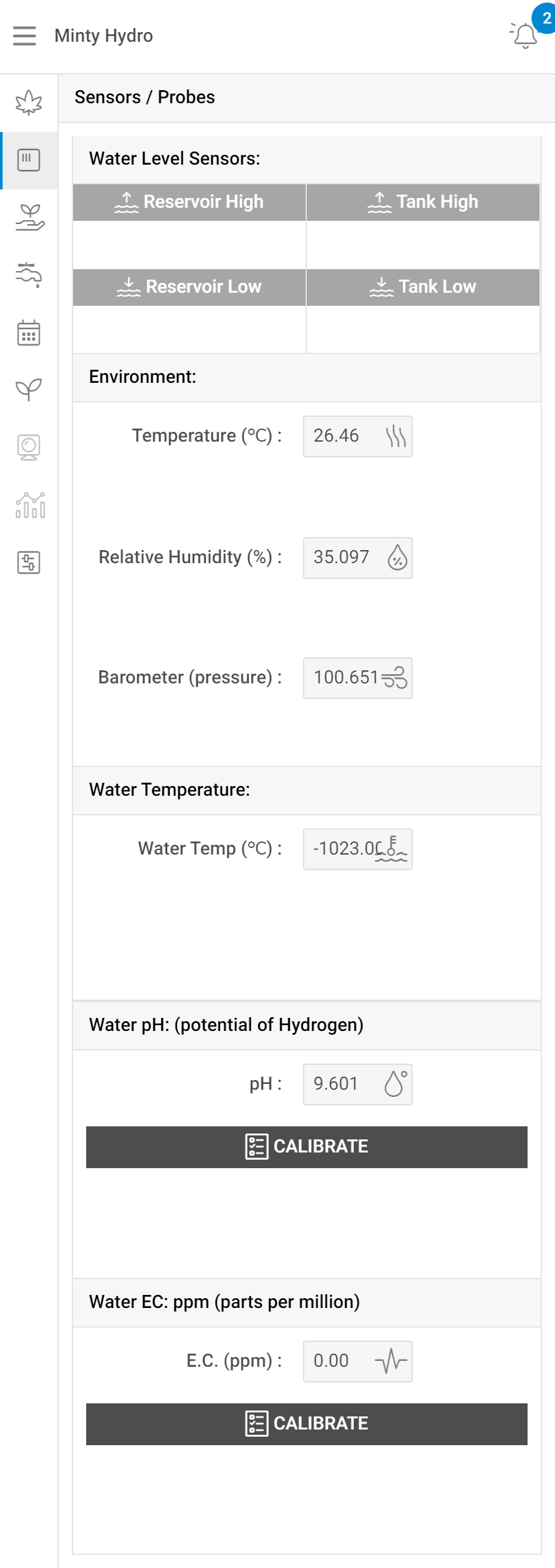Open the hamburger navigation menu
The height and width of the screenshot is (1568, 555).
[25, 35]
